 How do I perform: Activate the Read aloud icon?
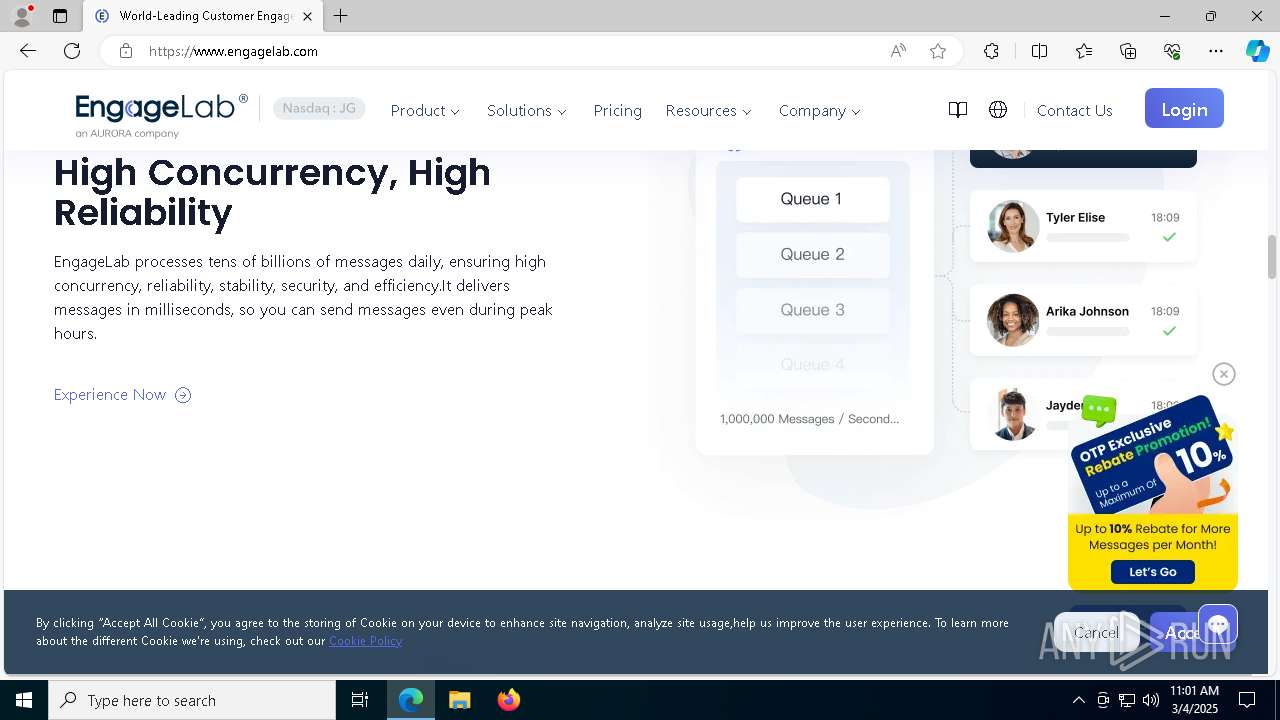(898, 51)
